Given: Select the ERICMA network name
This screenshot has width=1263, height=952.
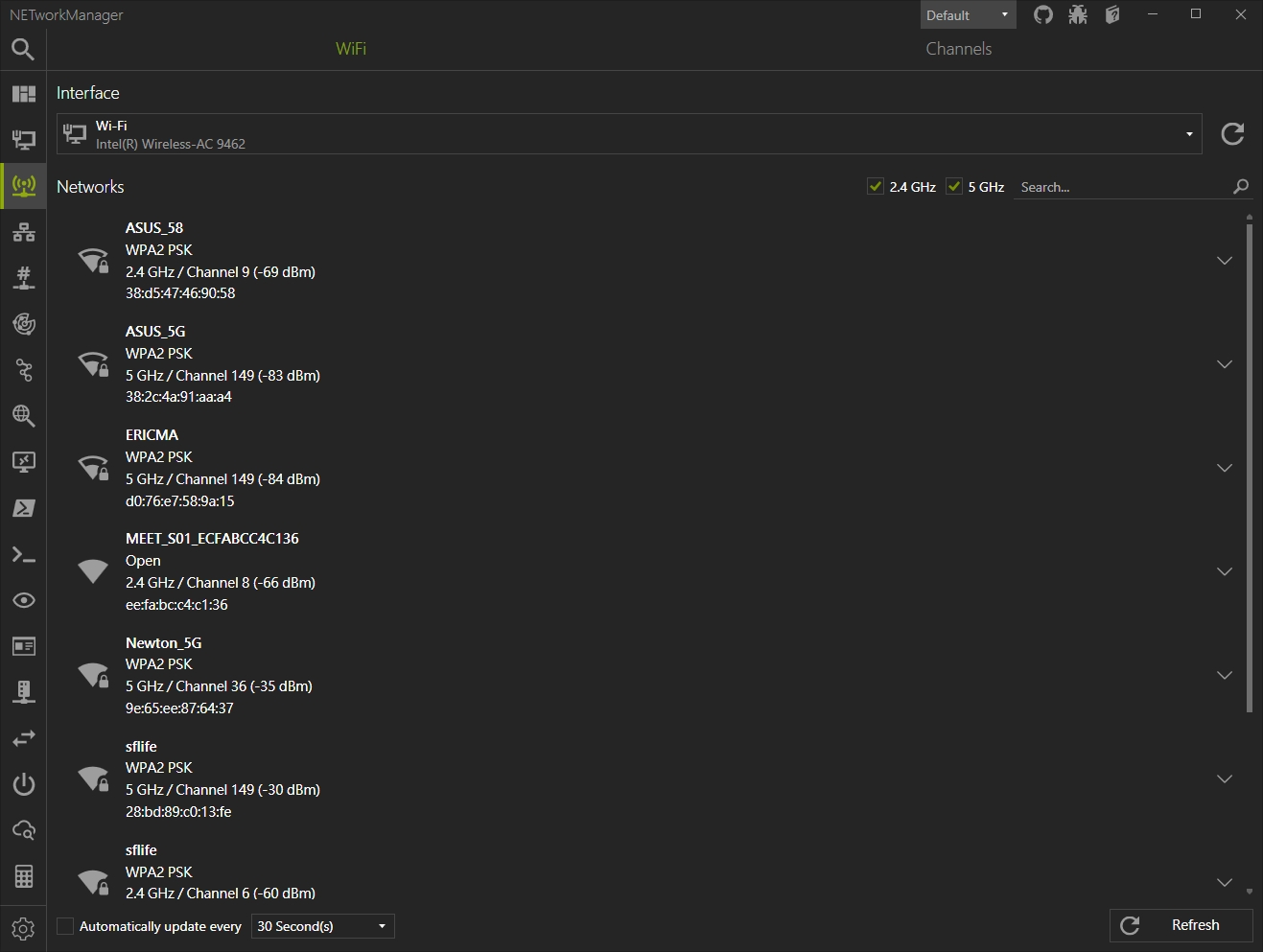Looking at the screenshot, I should [x=152, y=435].
